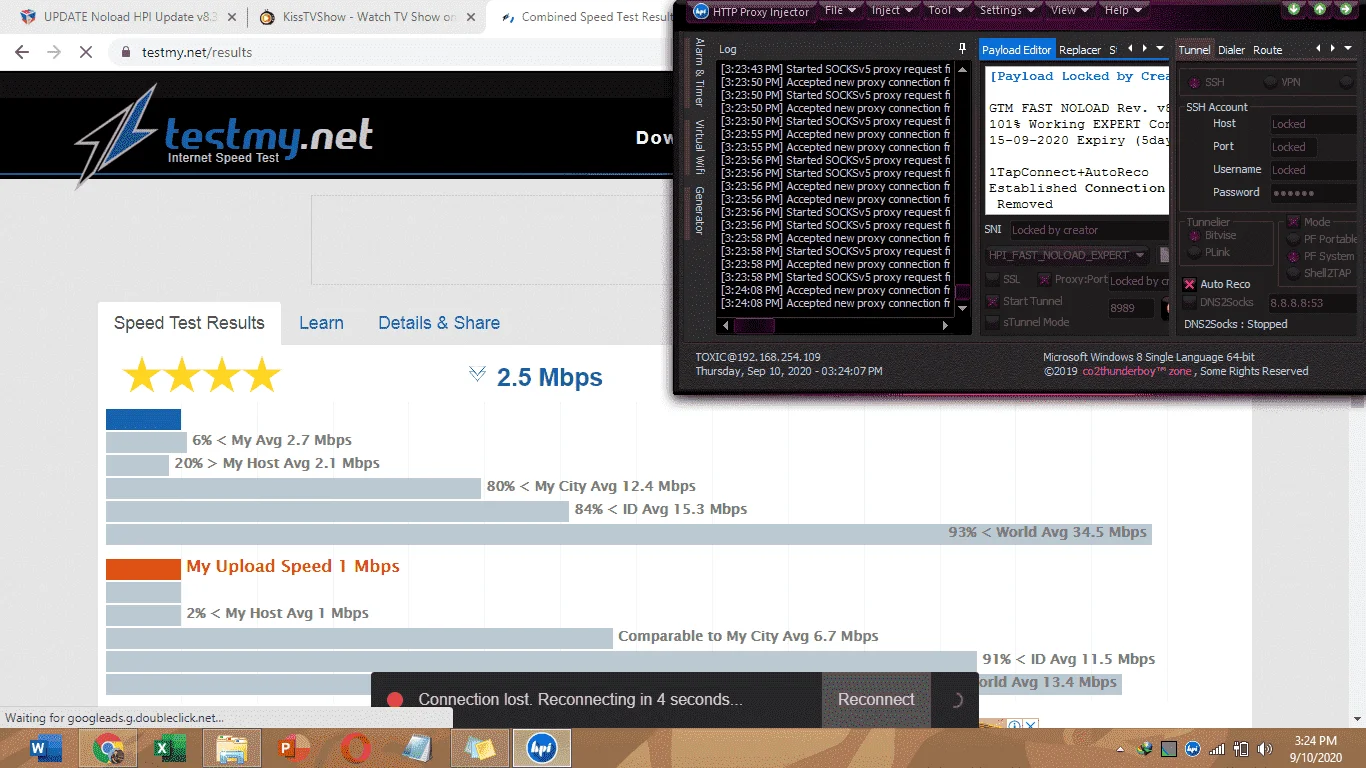
Task: Open Opera browser from taskbar
Action: click(x=355, y=748)
